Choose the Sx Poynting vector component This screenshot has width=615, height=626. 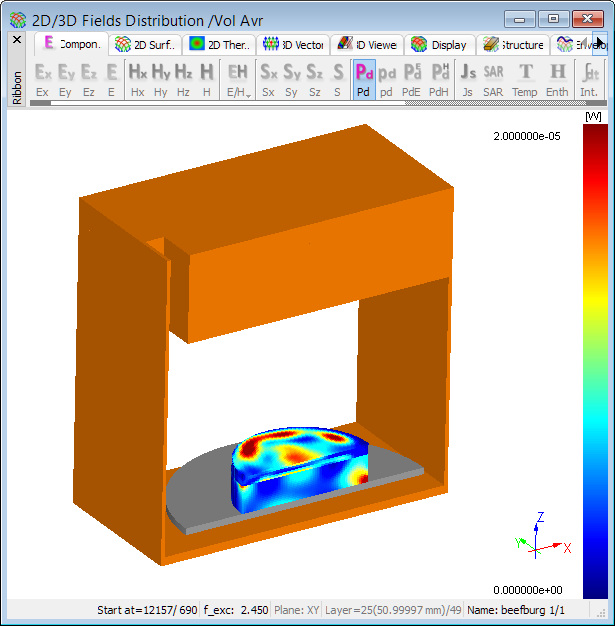point(269,78)
